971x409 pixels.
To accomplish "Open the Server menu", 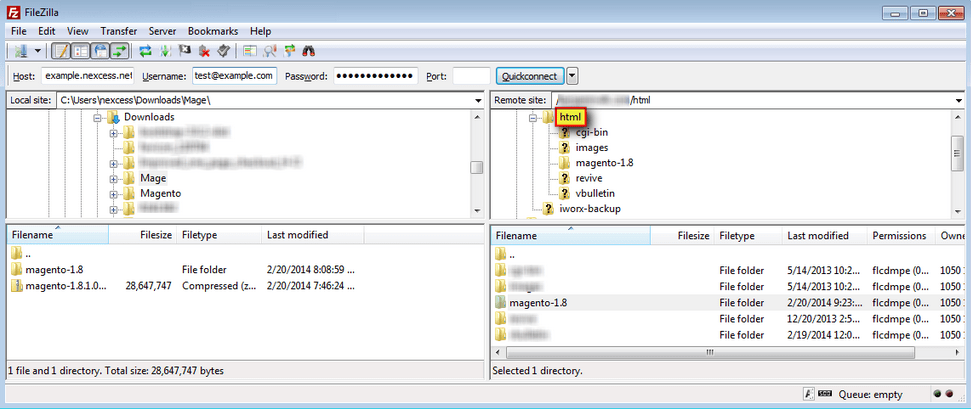I will tap(162, 31).
